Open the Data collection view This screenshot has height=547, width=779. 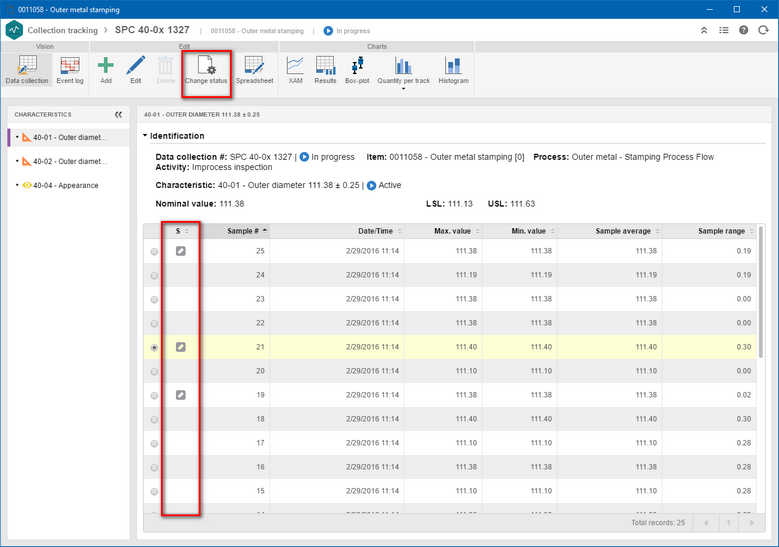tap(27, 70)
